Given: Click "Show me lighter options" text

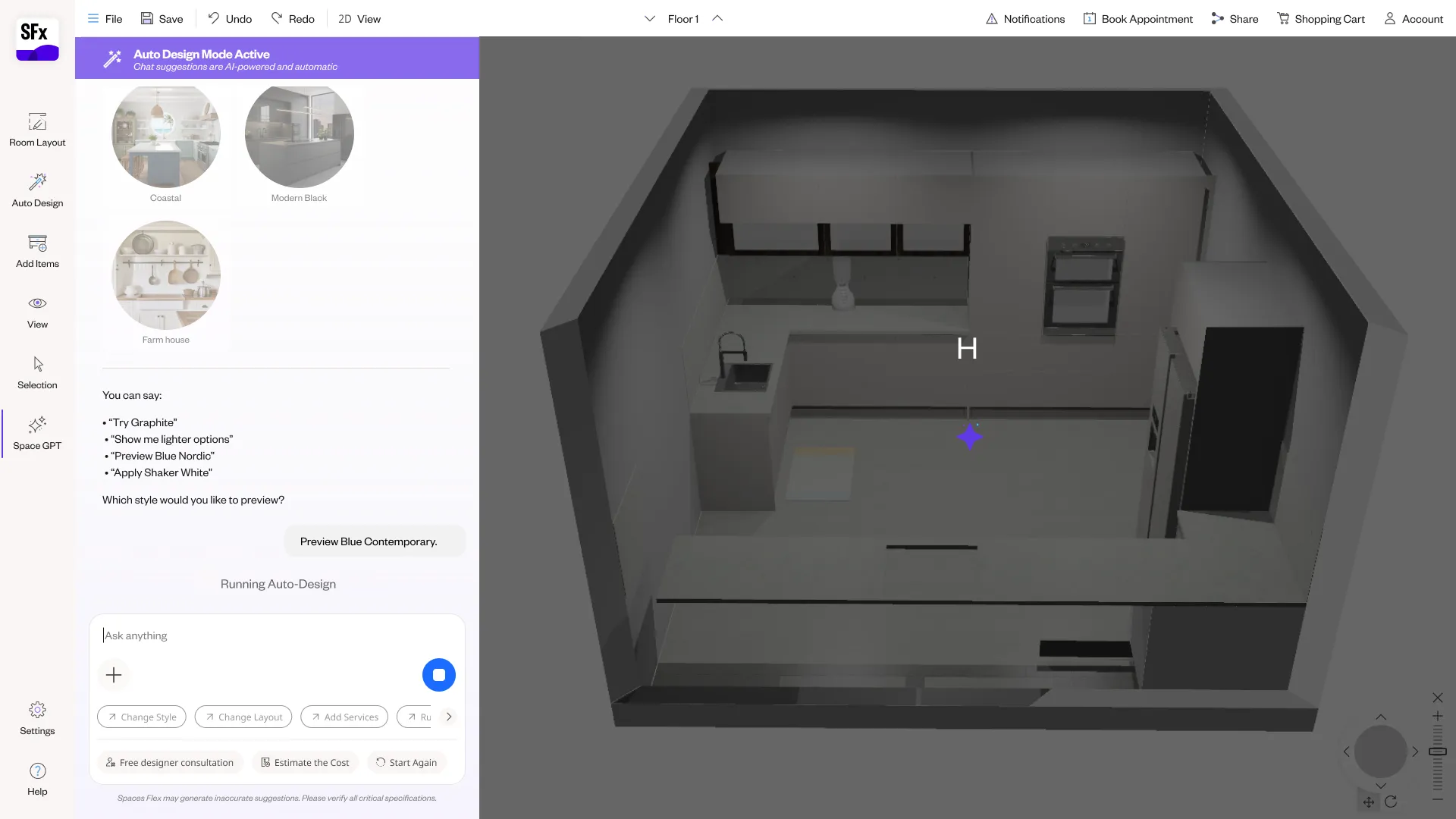Looking at the screenshot, I should [172, 439].
